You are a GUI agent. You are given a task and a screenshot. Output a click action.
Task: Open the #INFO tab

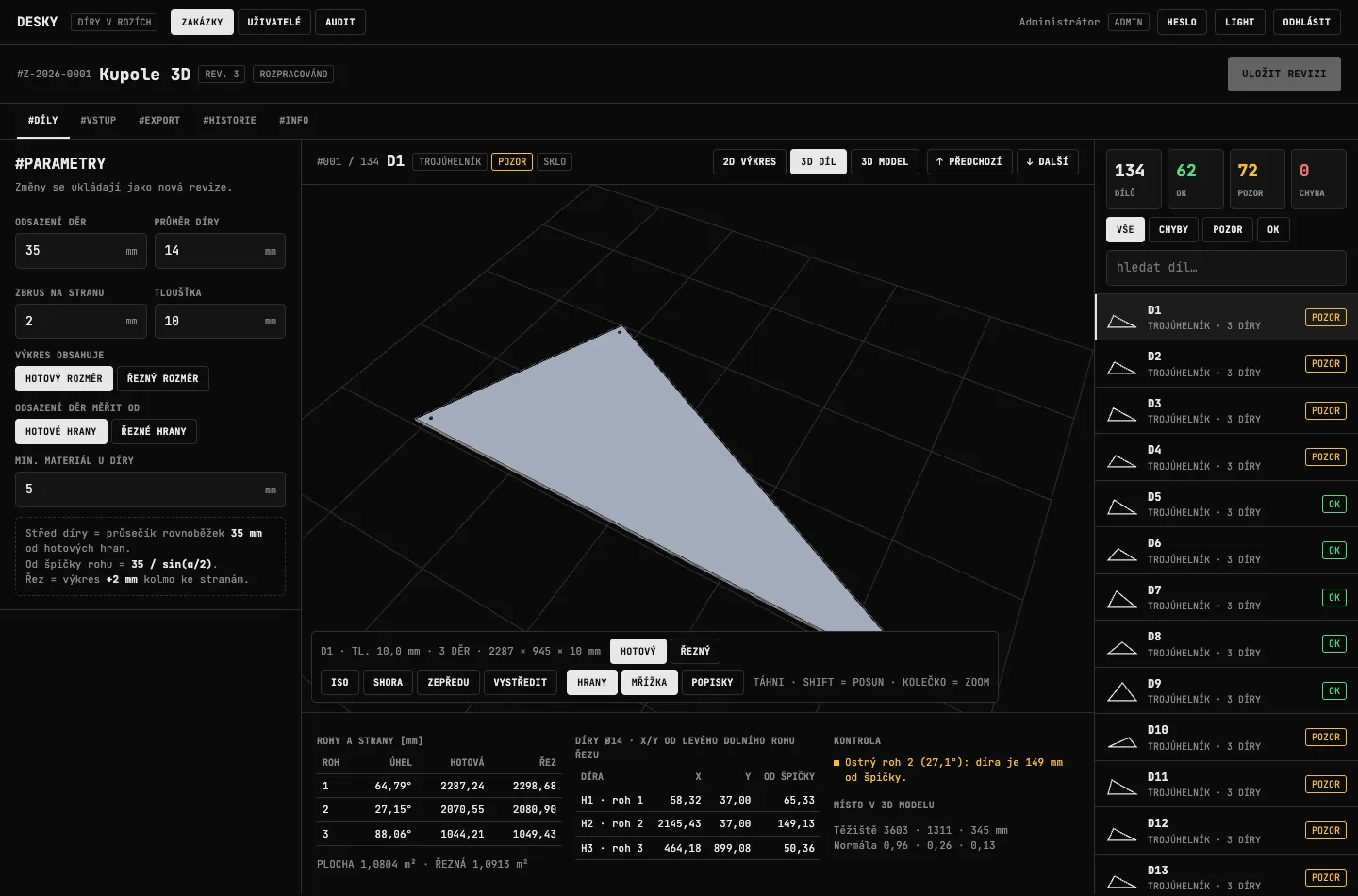[x=294, y=120]
